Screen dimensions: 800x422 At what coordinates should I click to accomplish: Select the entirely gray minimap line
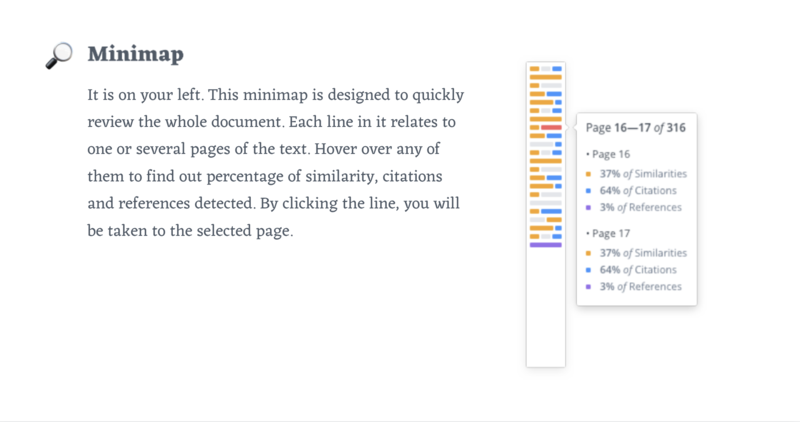click(545, 203)
